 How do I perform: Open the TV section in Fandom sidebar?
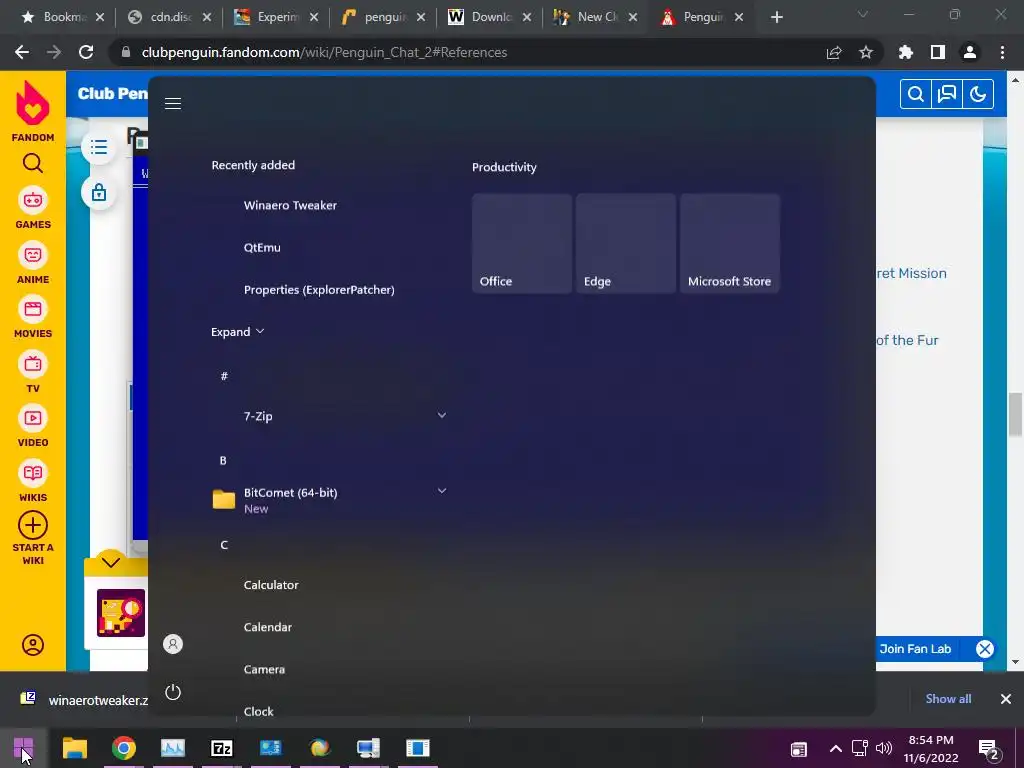coord(33,373)
